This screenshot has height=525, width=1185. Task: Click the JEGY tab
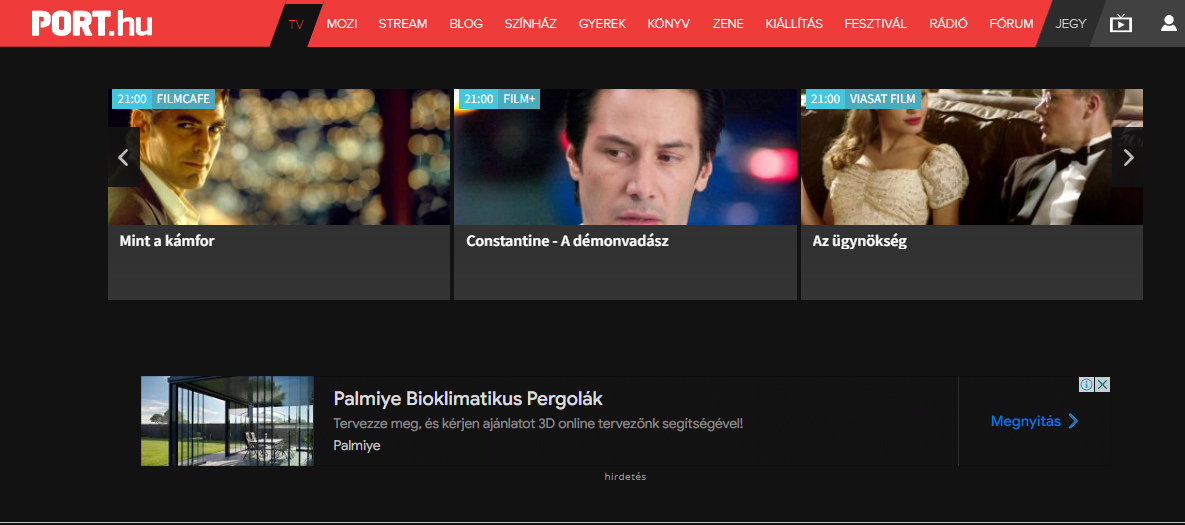(1071, 23)
